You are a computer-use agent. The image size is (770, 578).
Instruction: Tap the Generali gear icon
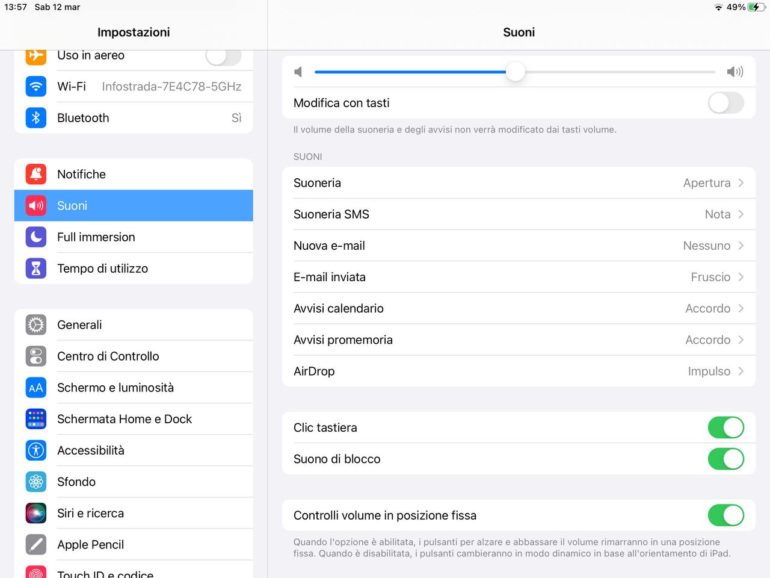point(36,325)
